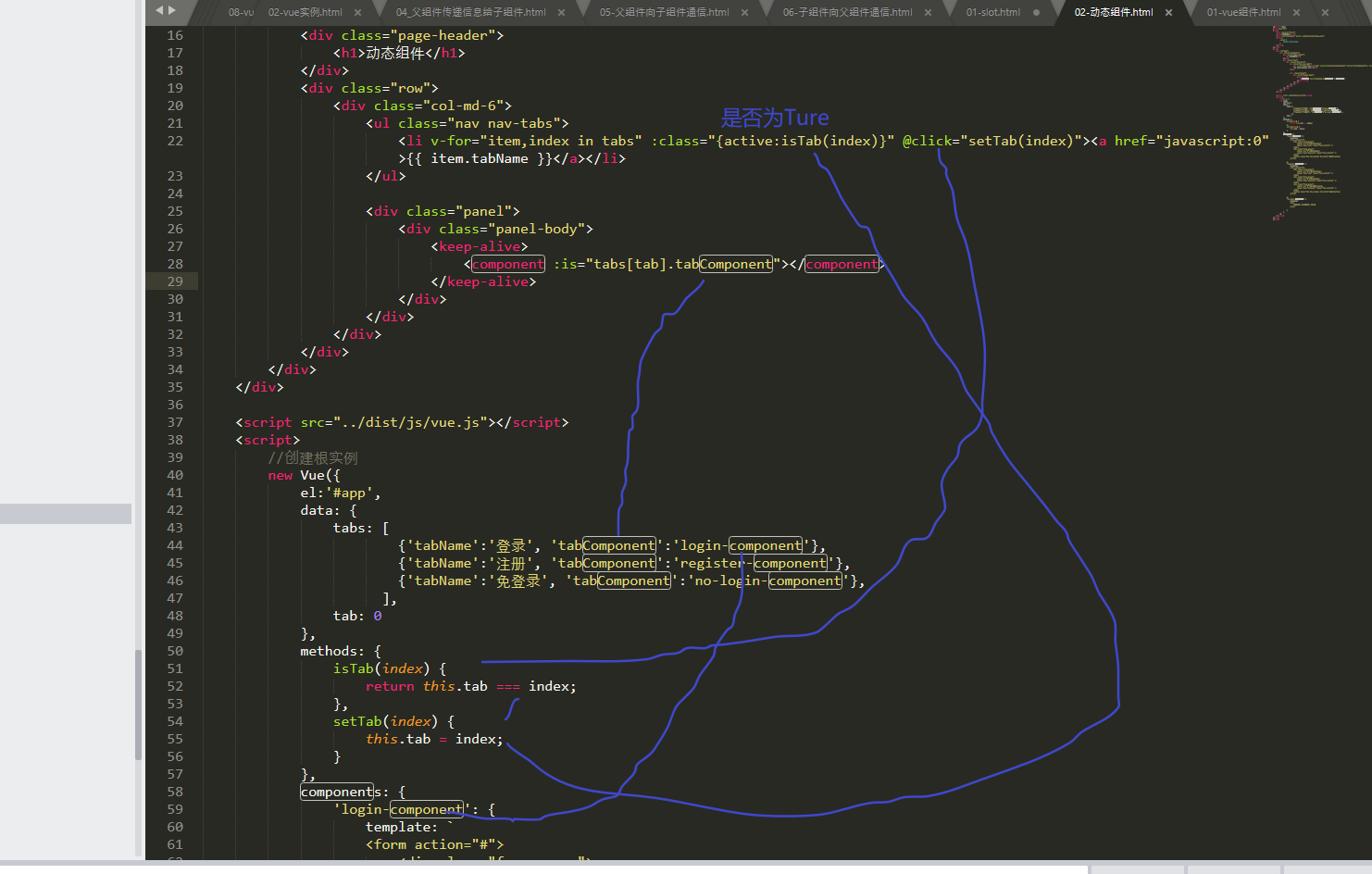1372x874 pixels.
Task: Click el:'#app' on line 41
Action: coord(340,493)
